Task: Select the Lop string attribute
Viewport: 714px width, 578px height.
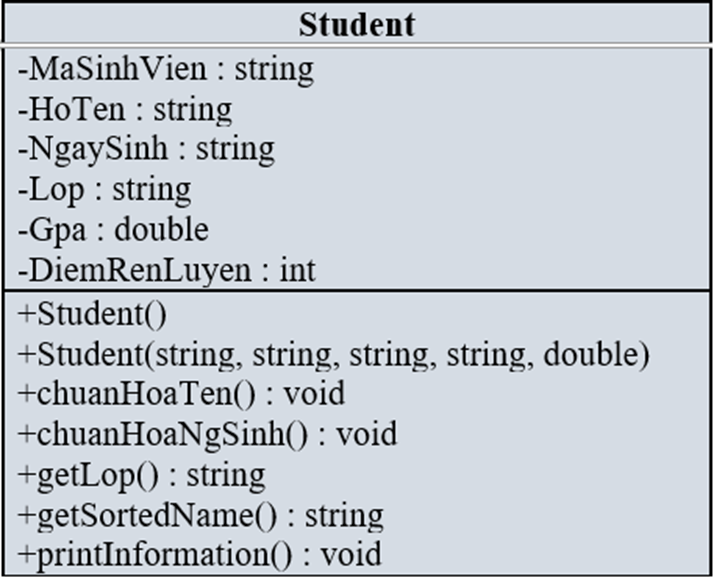Action: [104, 189]
